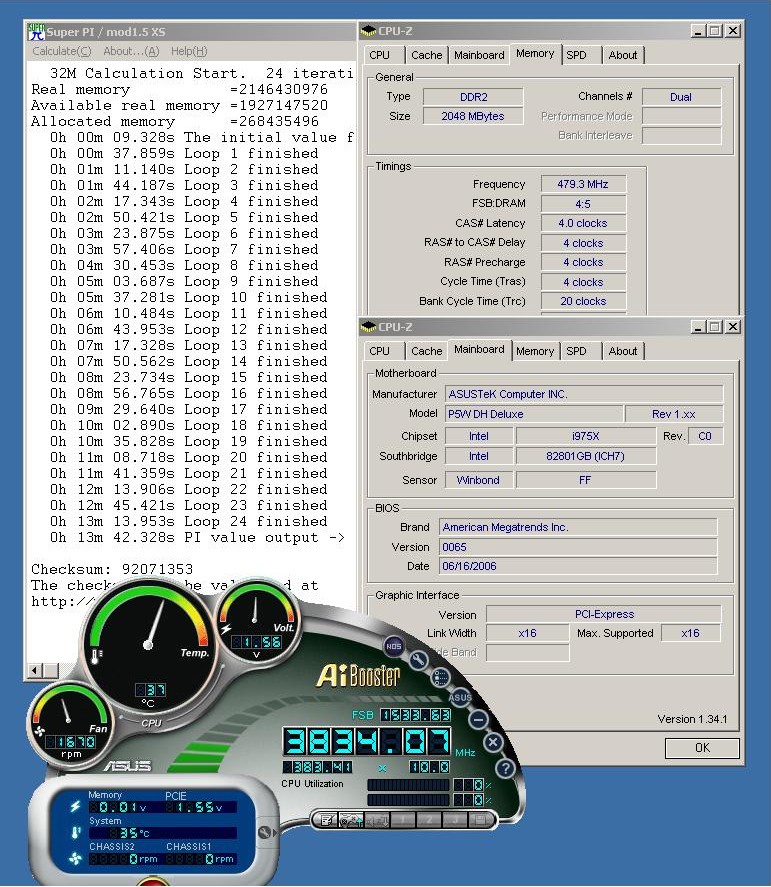
Task: Click Super PI horizontal scrollbar left arrow
Action: pyautogui.click(x=35, y=670)
